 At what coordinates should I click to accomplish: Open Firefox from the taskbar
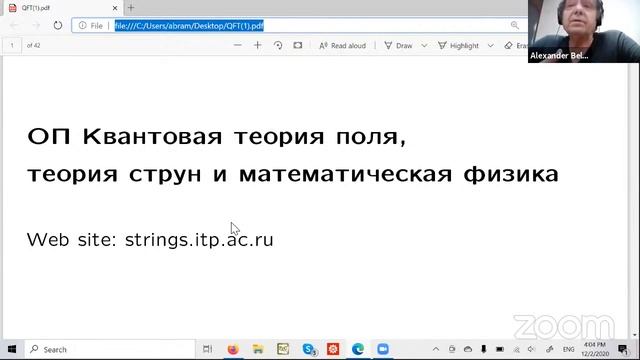(233, 349)
